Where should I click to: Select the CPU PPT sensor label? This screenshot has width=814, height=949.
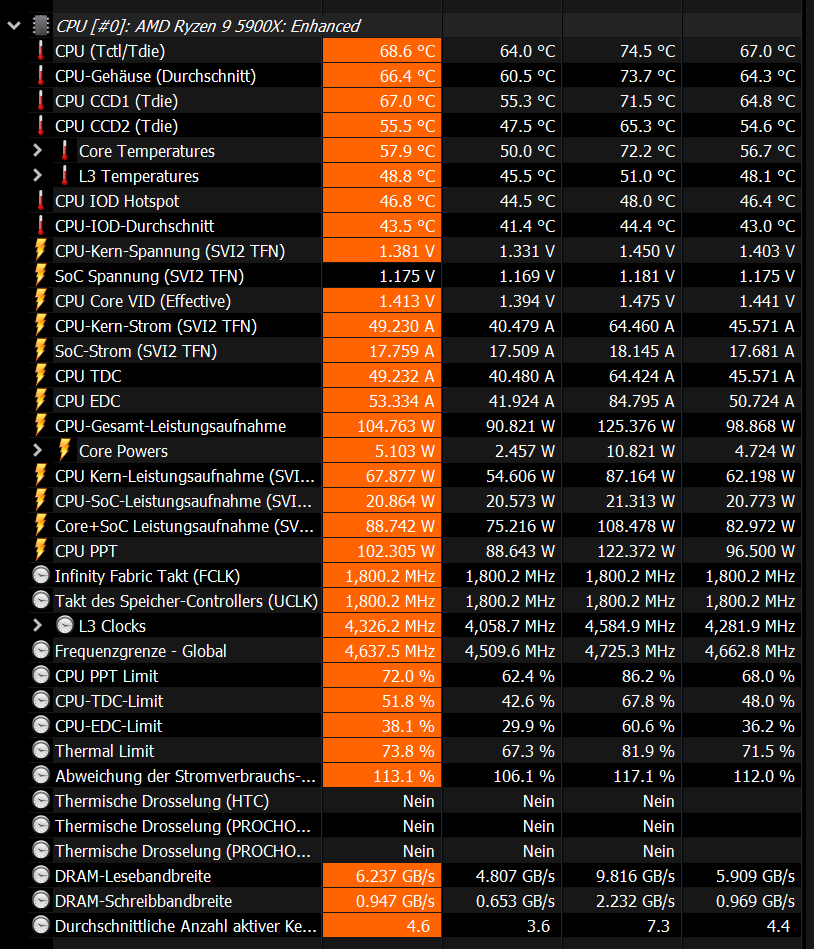coord(86,551)
